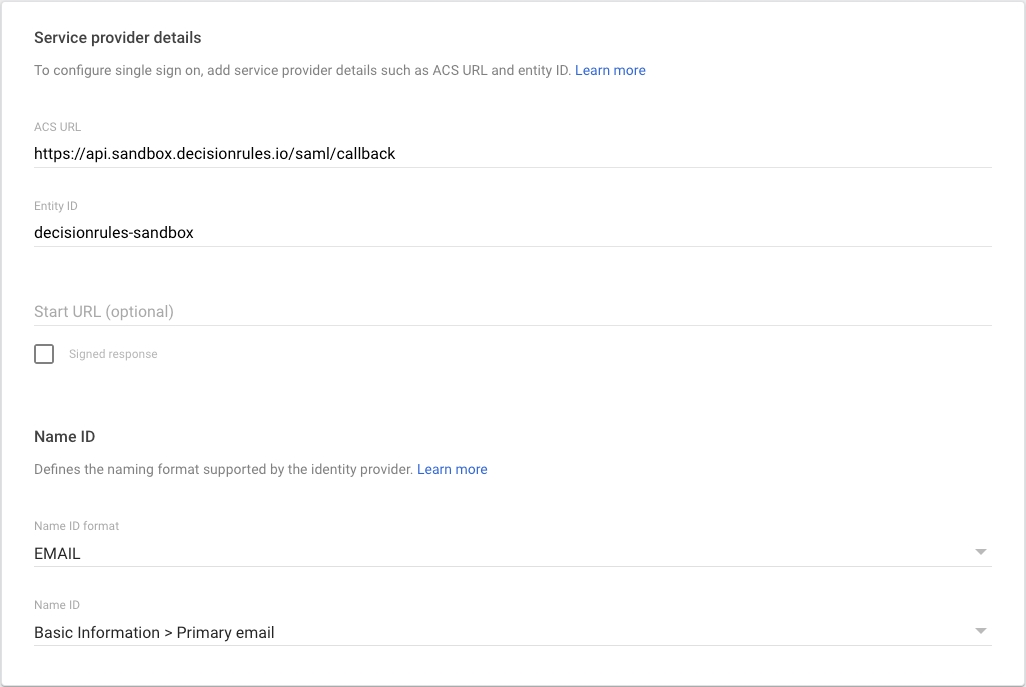Screen dimensions: 1026x687
Task: Select the EMAIL value in Name ID format
Action: [58, 553]
